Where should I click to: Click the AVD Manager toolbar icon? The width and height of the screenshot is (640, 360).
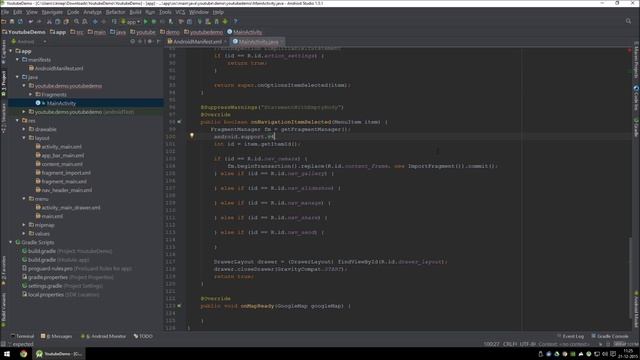click(208, 22)
